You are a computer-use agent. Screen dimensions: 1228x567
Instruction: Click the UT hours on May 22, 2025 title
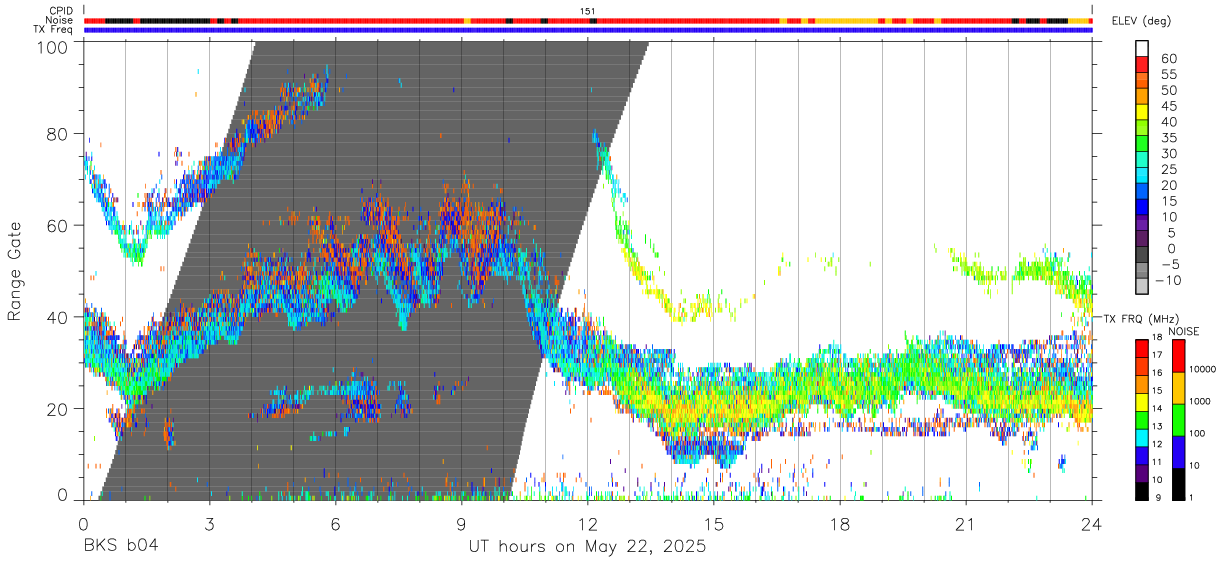[588, 547]
